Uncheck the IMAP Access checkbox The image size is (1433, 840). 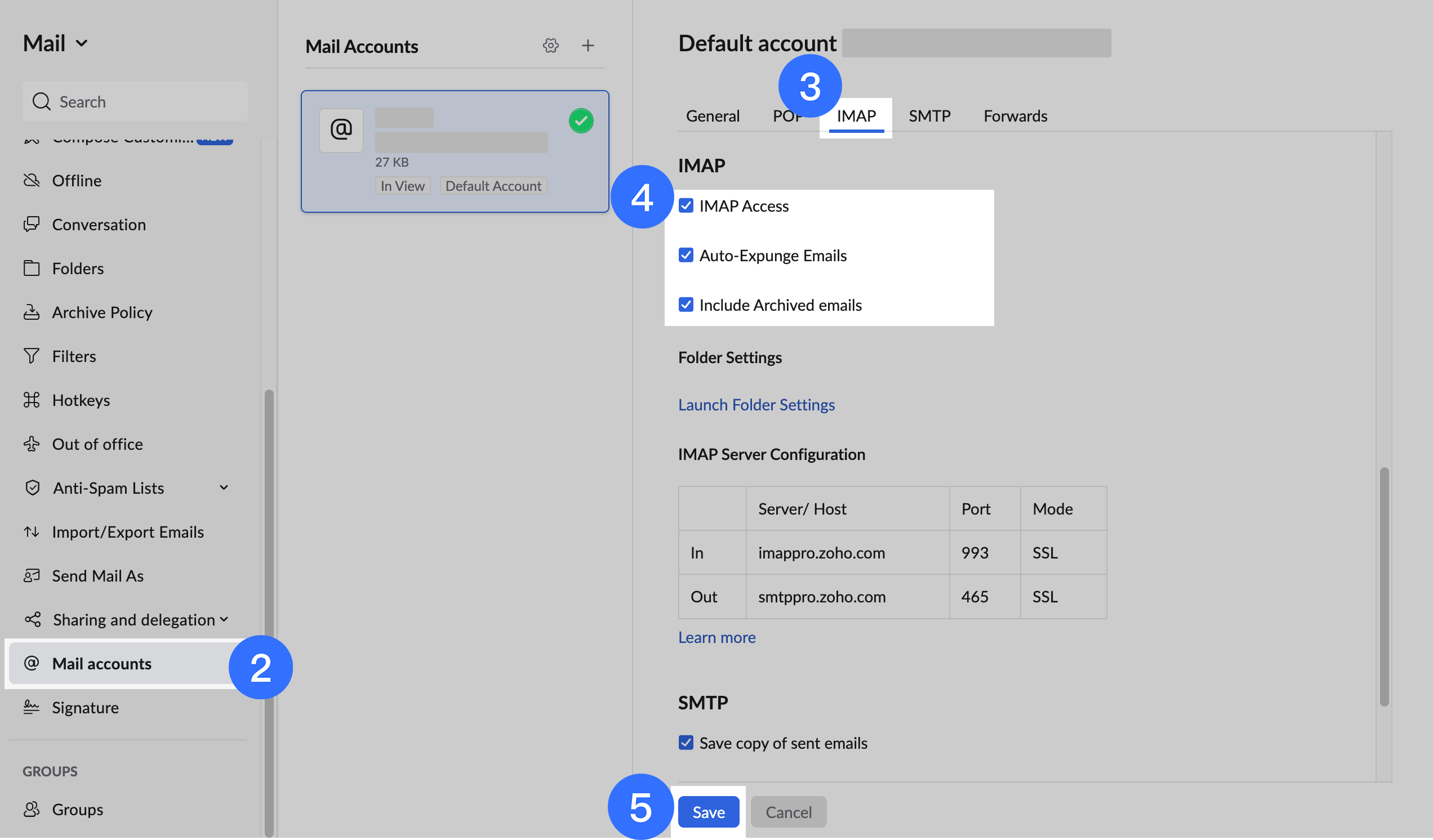686,205
